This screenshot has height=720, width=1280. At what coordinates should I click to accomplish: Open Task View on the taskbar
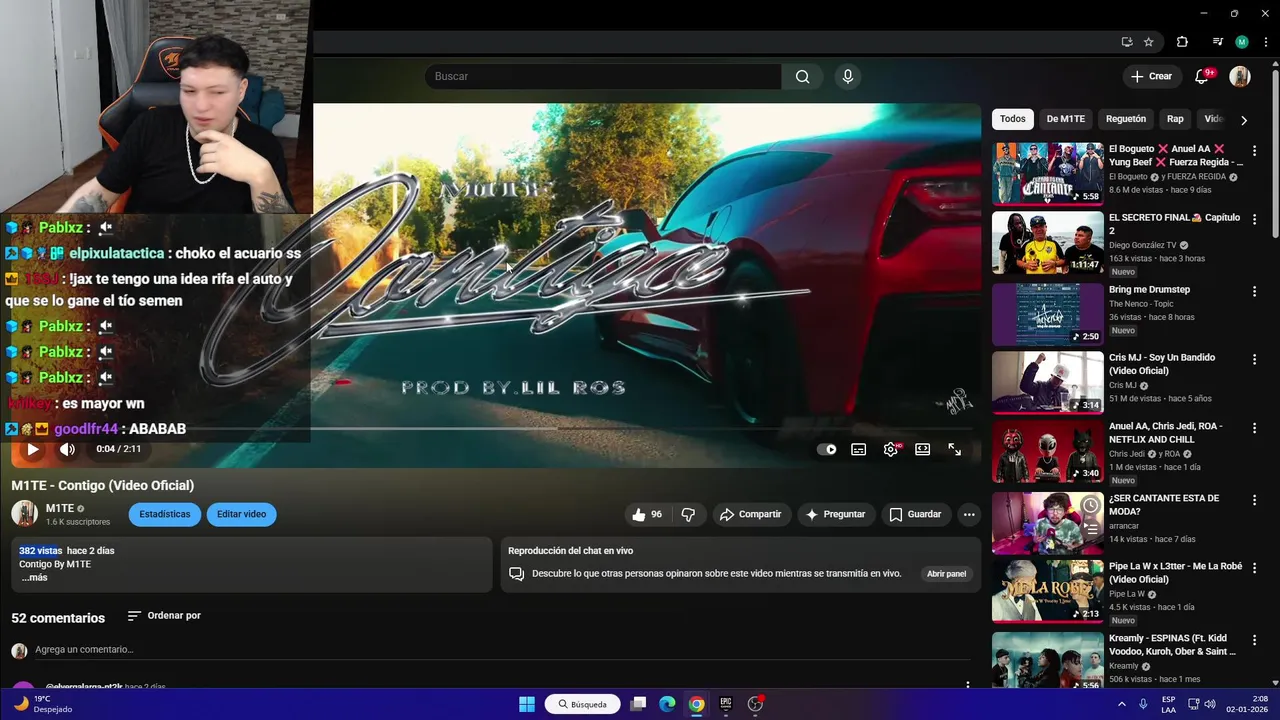click(638, 704)
